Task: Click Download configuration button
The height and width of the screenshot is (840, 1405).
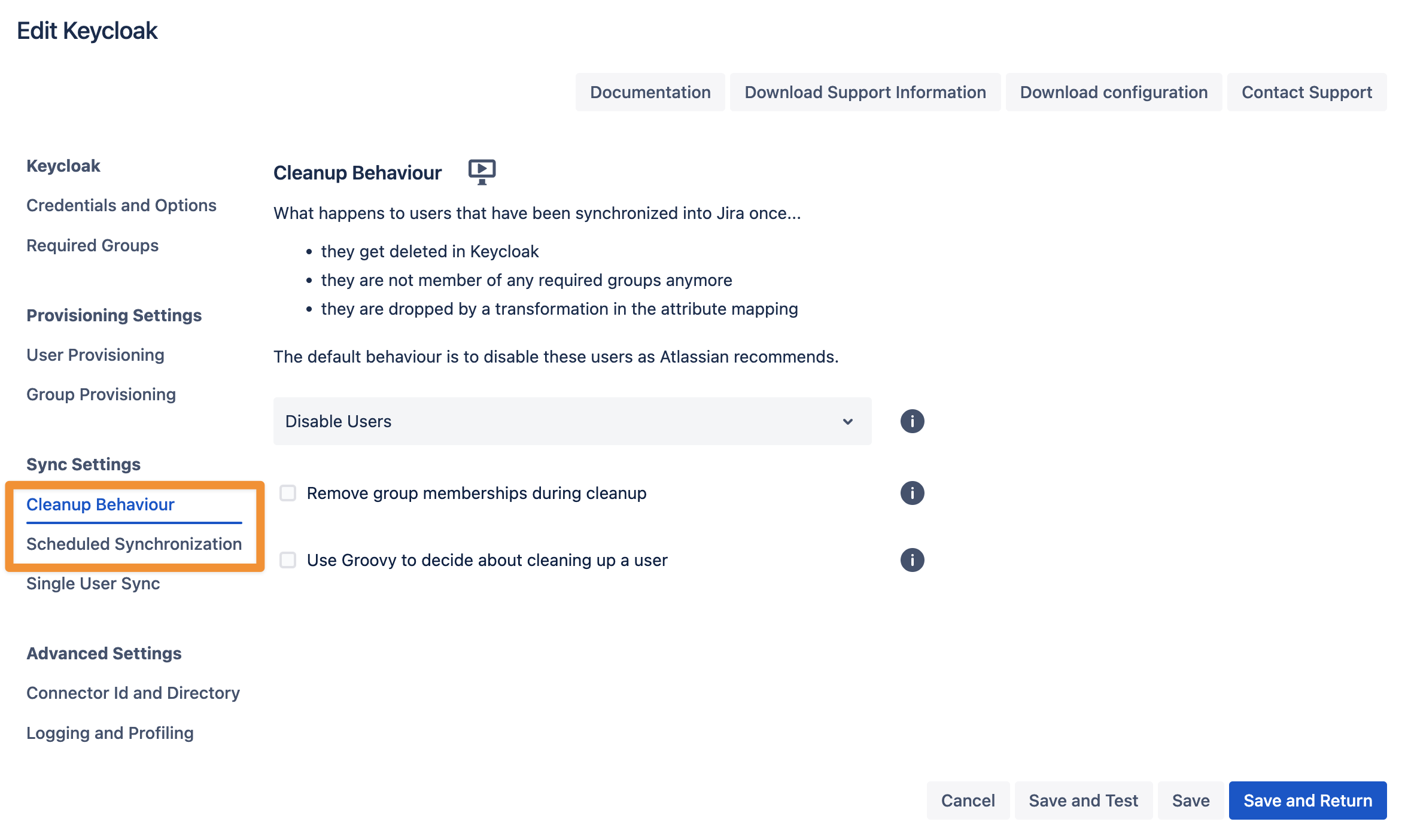Action: (1114, 92)
